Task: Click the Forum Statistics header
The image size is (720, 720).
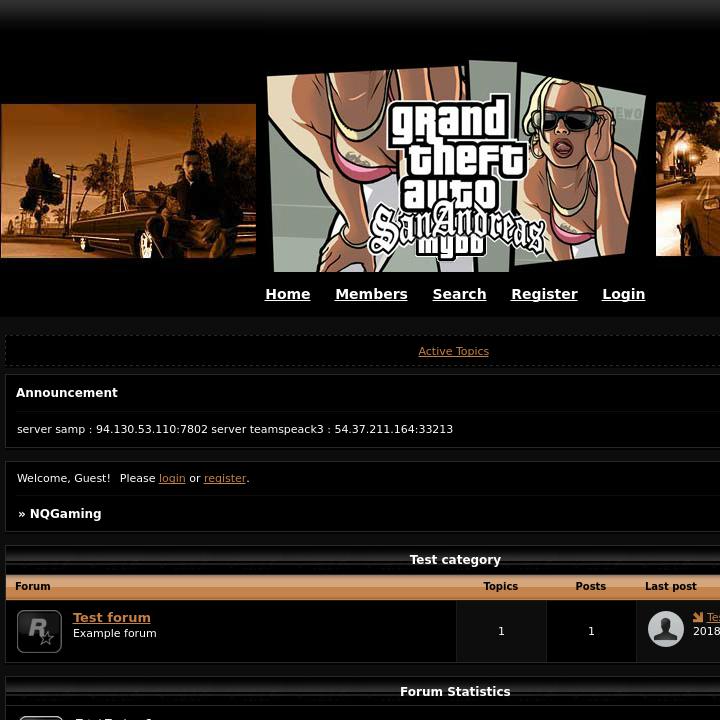Action: click(455, 691)
